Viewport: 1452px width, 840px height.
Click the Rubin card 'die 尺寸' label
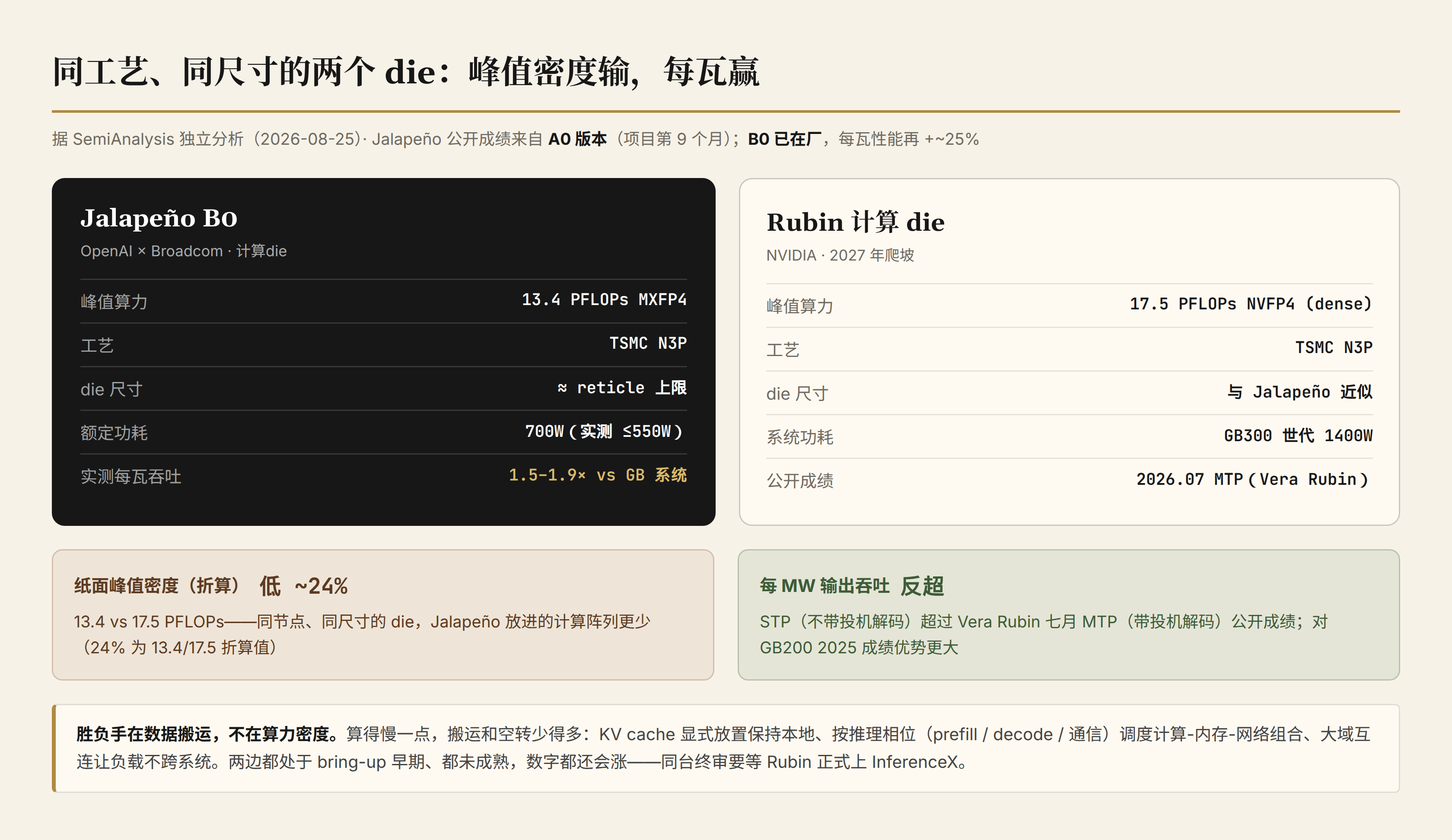pyautogui.click(x=797, y=394)
